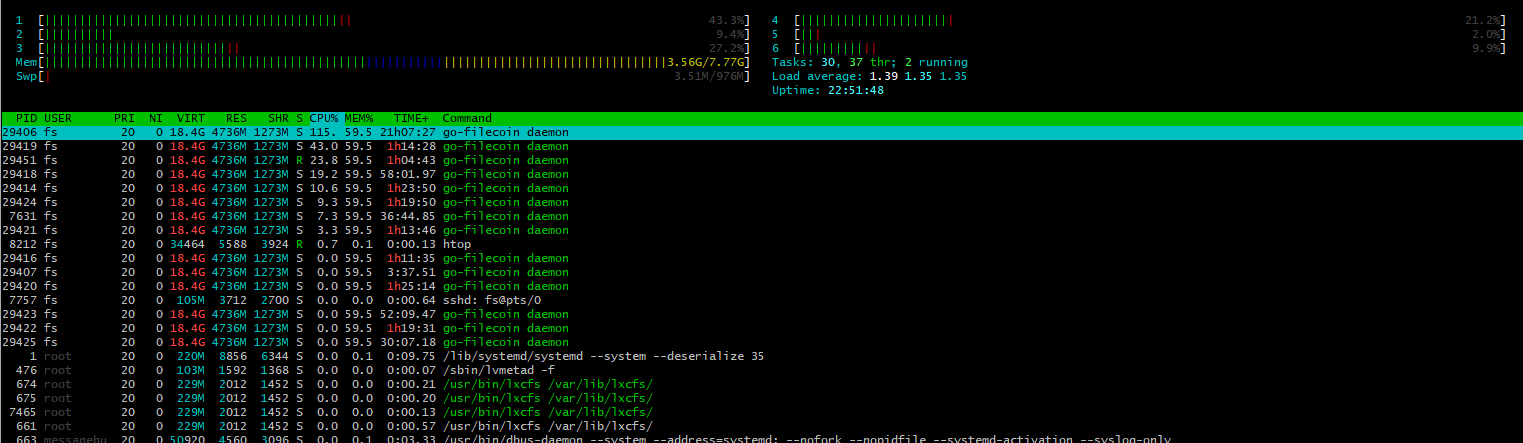Select go-filecoin process with PID 7631
The height and width of the screenshot is (443, 1523).
pyautogui.click(x=761, y=216)
